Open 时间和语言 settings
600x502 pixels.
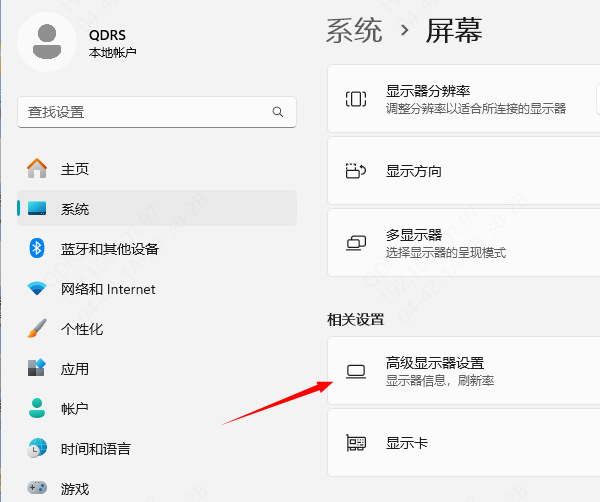(157, 448)
